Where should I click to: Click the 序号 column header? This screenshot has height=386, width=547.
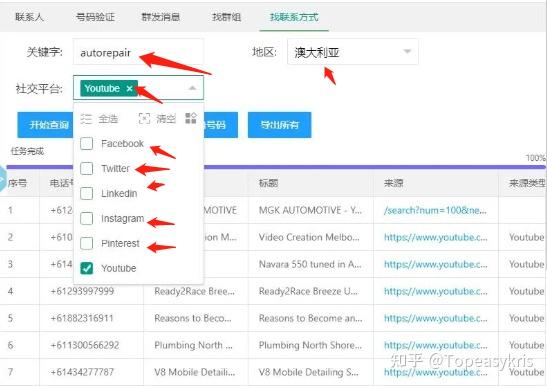[x=17, y=183]
